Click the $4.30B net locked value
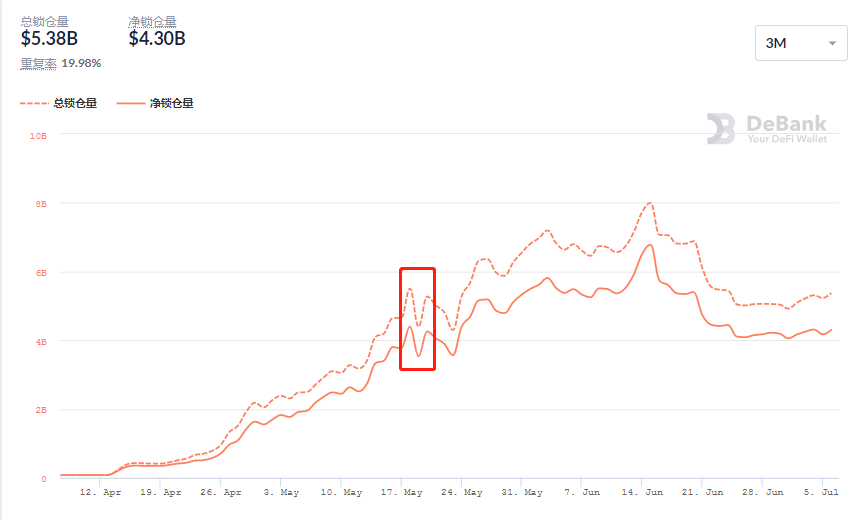The width and height of the screenshot is (864, 520). point(156,39)
